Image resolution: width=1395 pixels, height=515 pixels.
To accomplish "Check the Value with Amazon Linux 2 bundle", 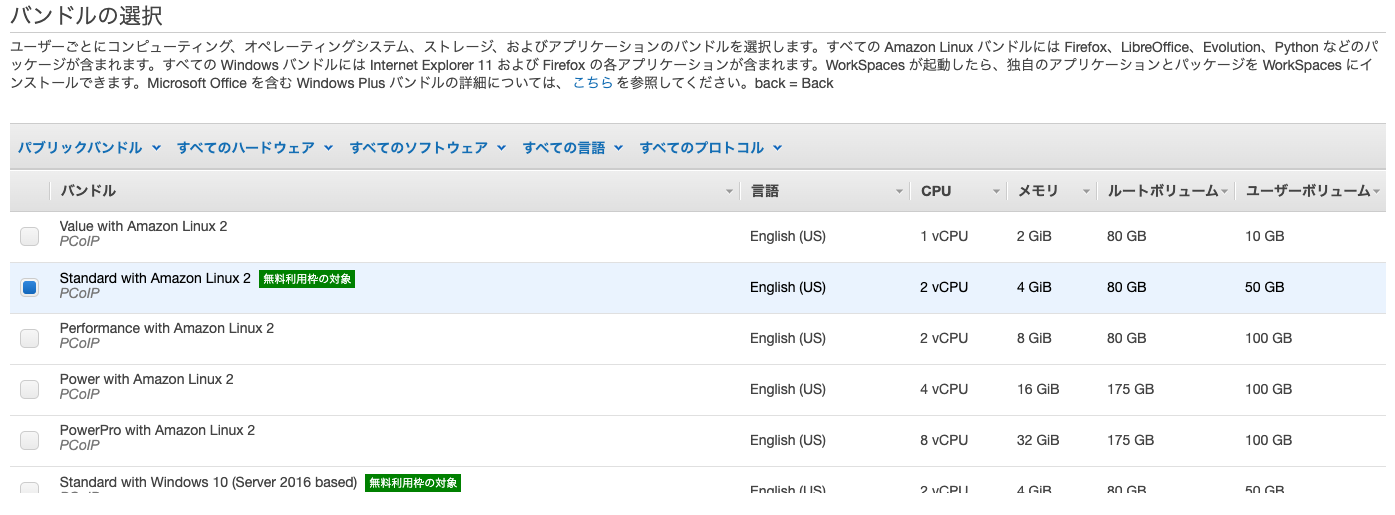I will click(30, 236).
